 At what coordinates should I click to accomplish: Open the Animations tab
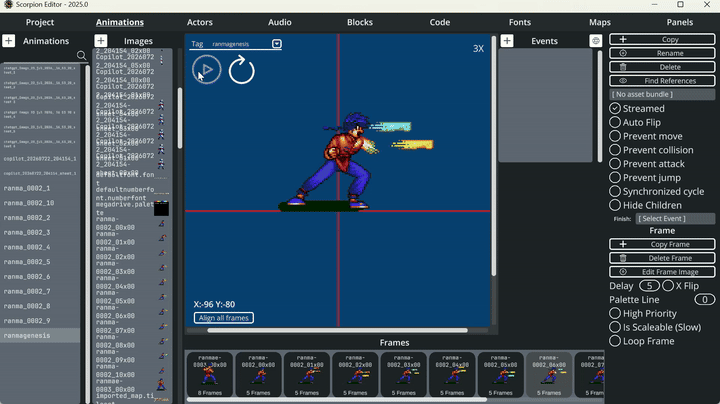[x=120, y=22]
